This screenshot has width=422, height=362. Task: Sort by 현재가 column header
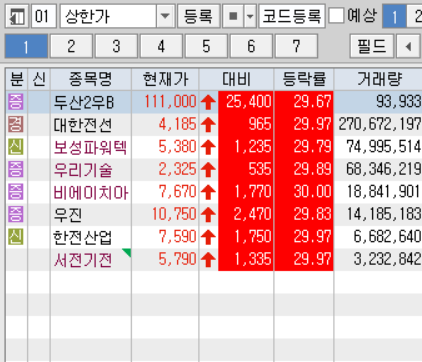pos(165,79)
